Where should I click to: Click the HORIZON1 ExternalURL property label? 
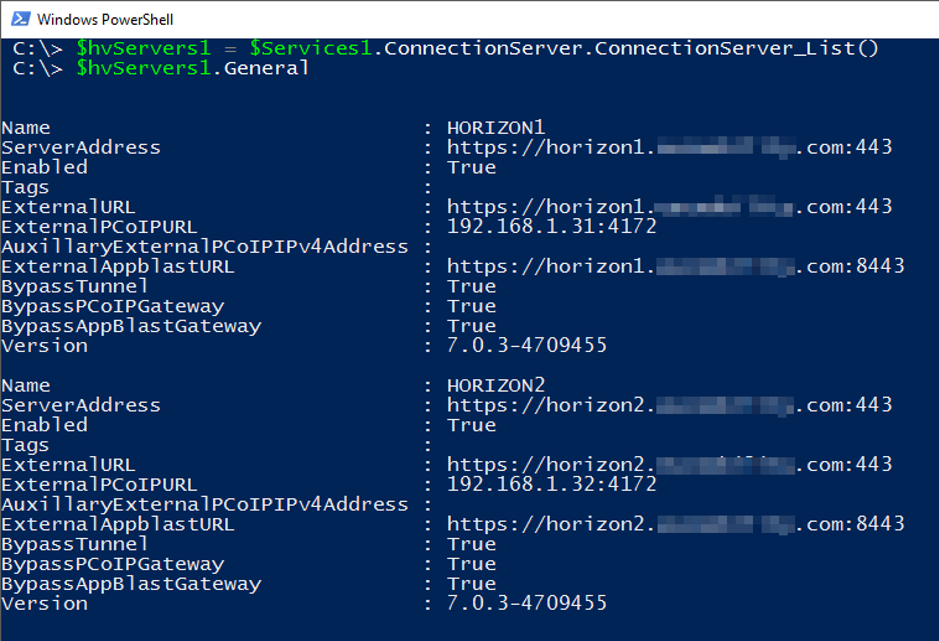tap(68, 207)
